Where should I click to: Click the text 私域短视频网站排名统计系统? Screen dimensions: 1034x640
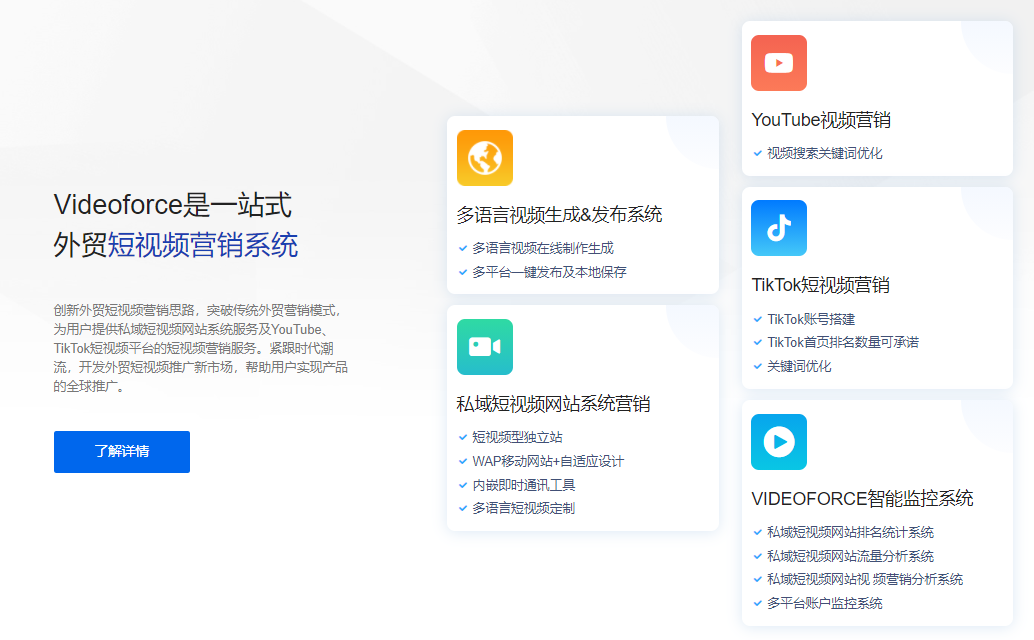coord(850,532)
